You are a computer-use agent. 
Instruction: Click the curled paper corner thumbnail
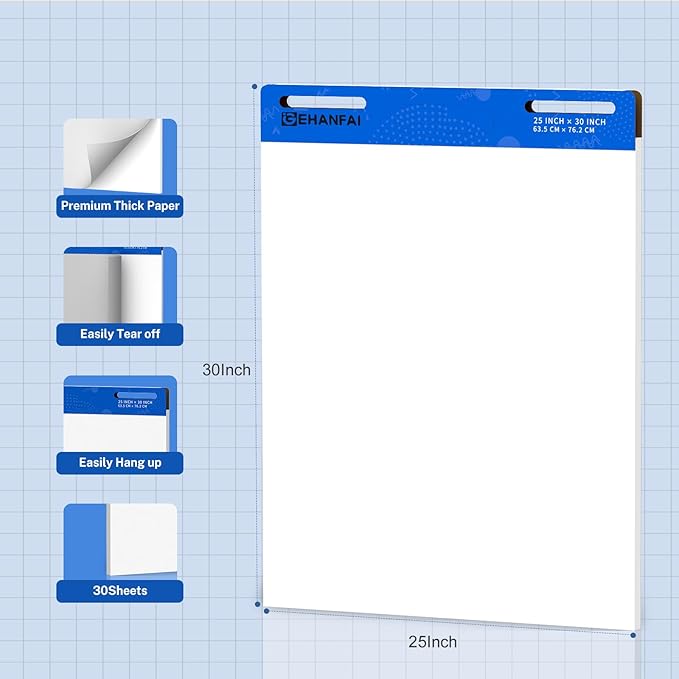coord(120,156)
